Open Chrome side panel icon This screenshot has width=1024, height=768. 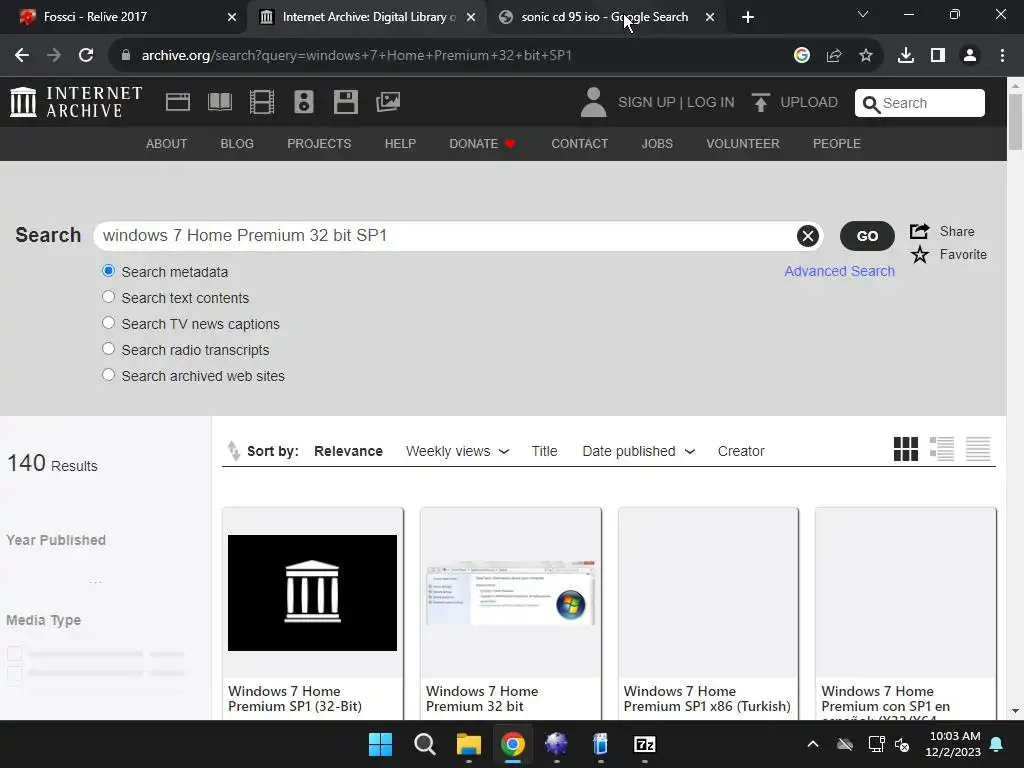pyautogui.click(x=938, y=56)
